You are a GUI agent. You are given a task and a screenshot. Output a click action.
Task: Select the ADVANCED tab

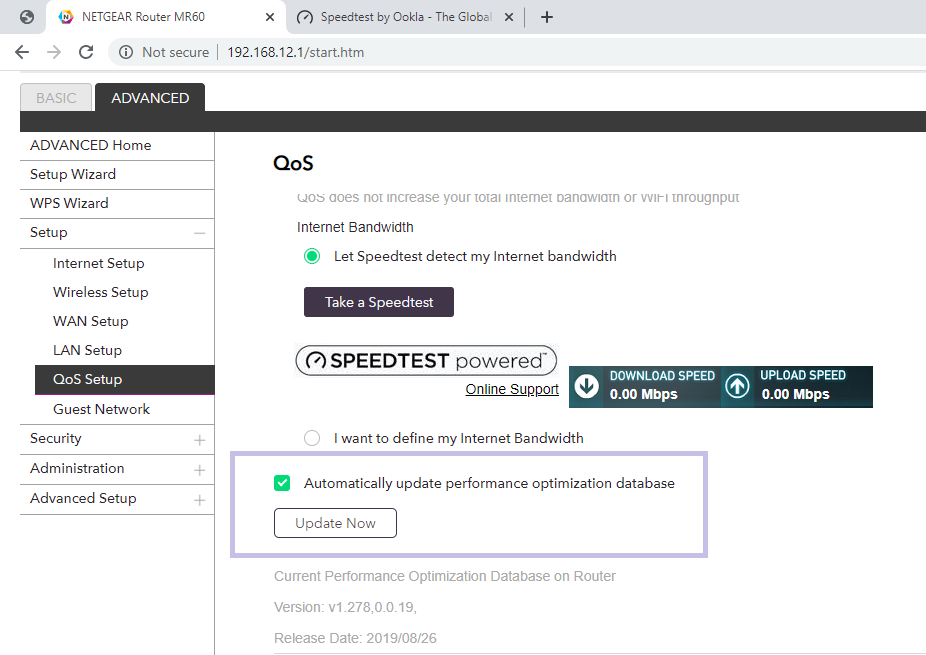coord(150,97)
